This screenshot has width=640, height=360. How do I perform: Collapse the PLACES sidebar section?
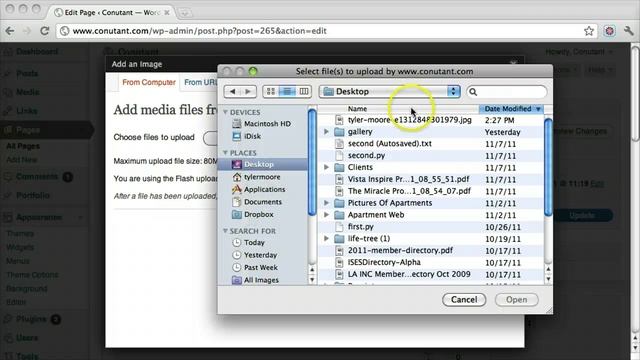click(225, 153)
